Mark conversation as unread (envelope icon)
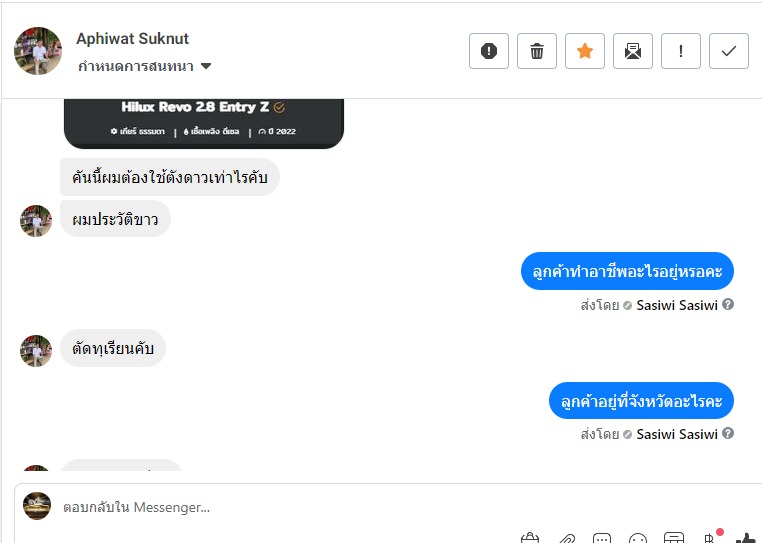 pyautogui.click(x=633, y=51)
